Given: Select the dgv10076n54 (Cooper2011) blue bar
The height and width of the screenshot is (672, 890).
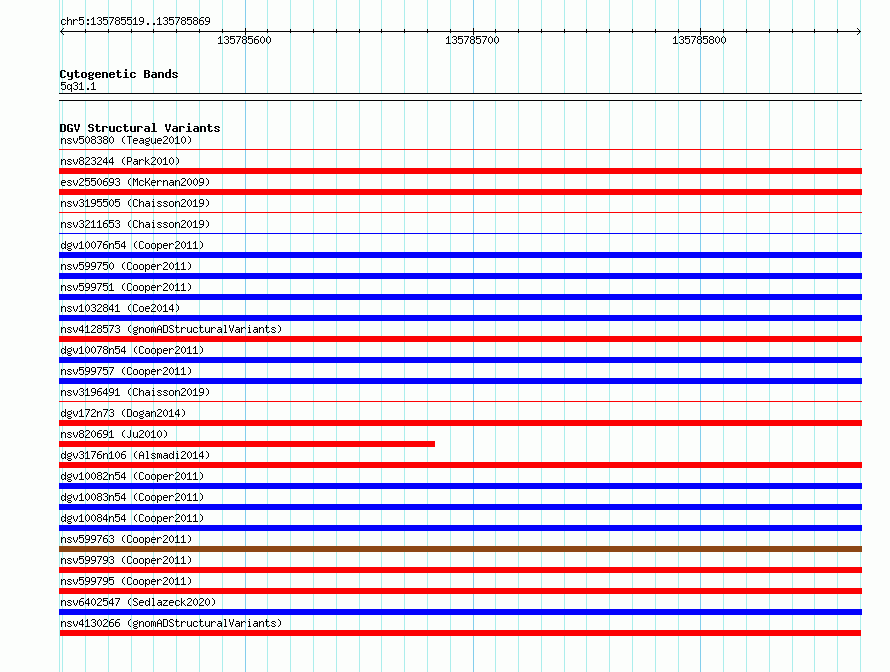Looking at the screenshot, I should click(x=460, y=255).
